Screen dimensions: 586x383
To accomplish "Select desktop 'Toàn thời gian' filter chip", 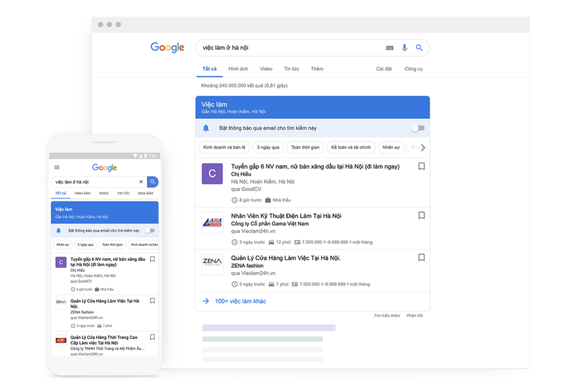I will pyautogui.click(x=305, y=147).
